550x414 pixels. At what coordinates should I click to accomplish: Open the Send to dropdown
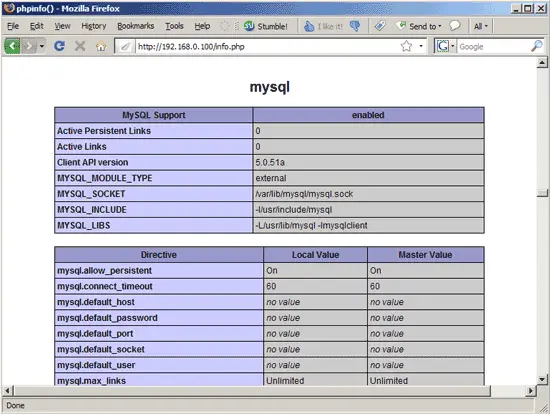click(x=419, y=26)
